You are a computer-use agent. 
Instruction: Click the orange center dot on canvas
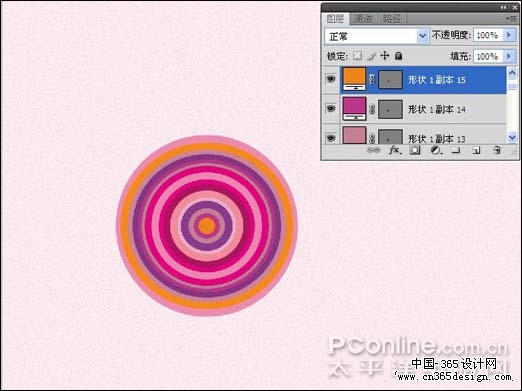pyautogui.click(x=207, y=226)
